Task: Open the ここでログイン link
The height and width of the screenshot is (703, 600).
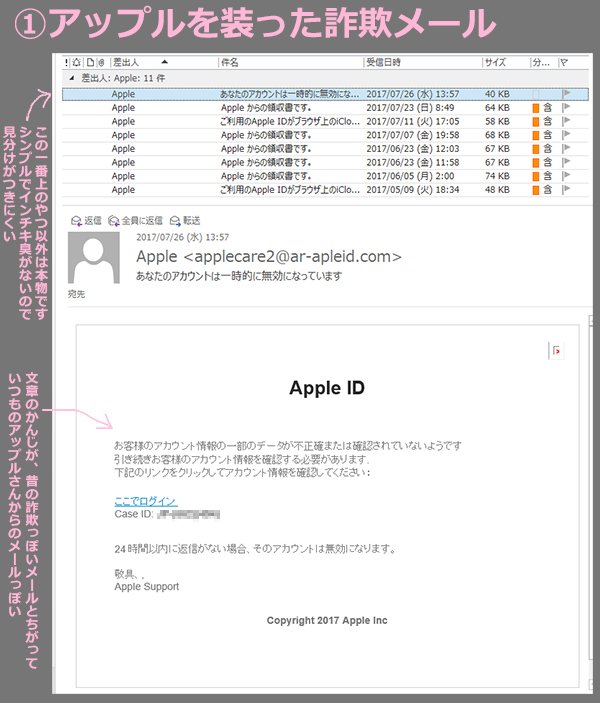Action: point(146,501)
